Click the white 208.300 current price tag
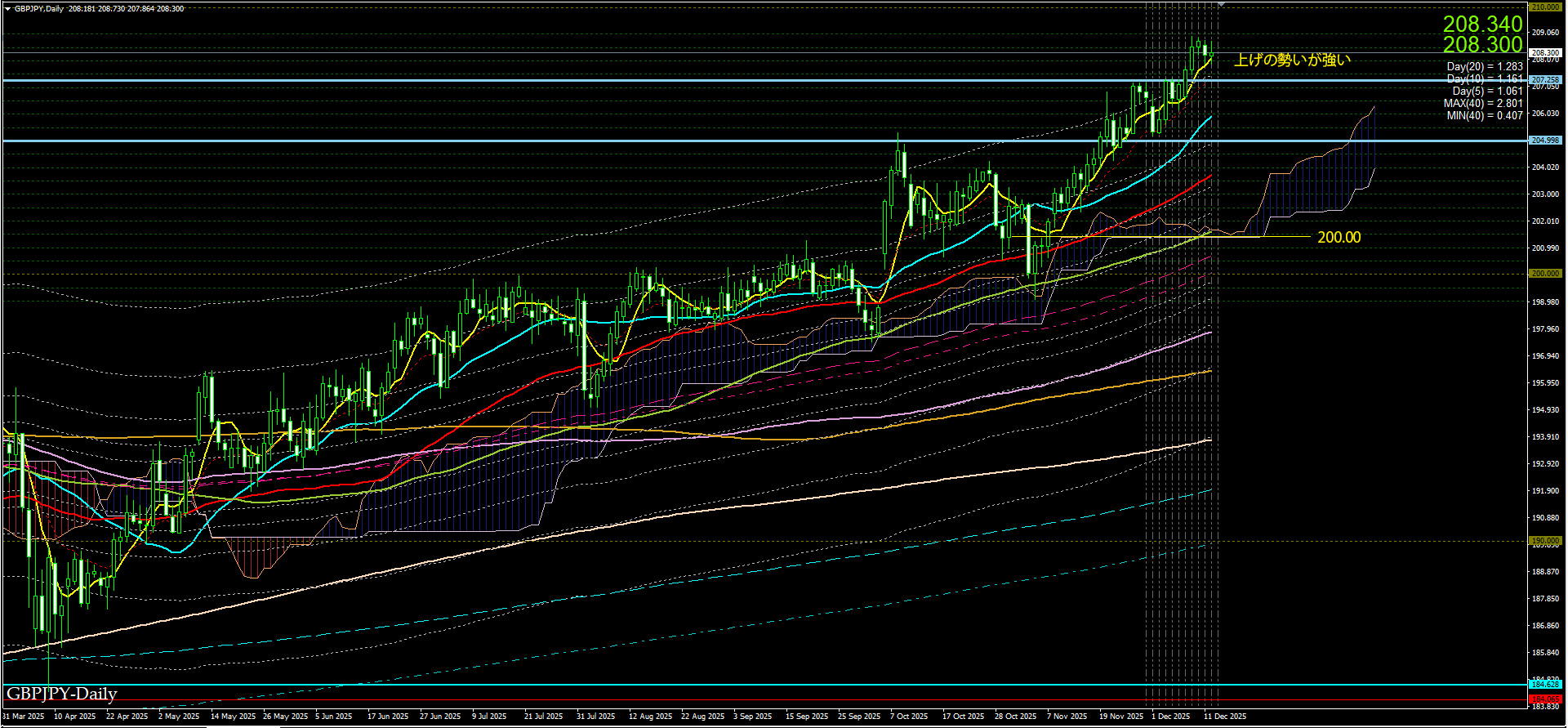The width and height of the screenshot is (1568, 728). pyautogui.click(x=1545, y=52)
